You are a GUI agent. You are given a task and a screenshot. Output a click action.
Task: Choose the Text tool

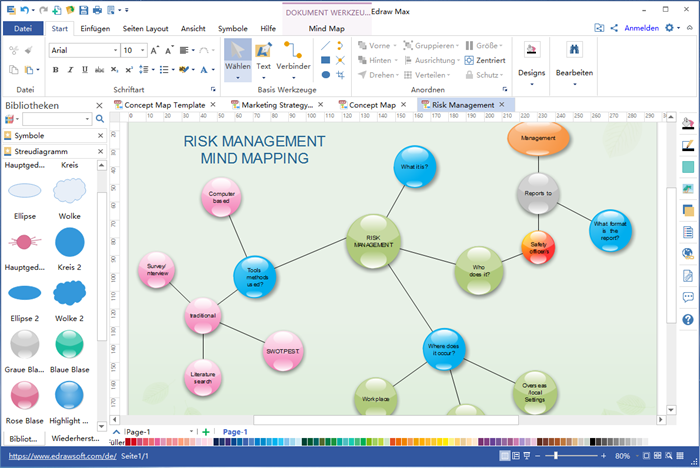pos(263,60)
